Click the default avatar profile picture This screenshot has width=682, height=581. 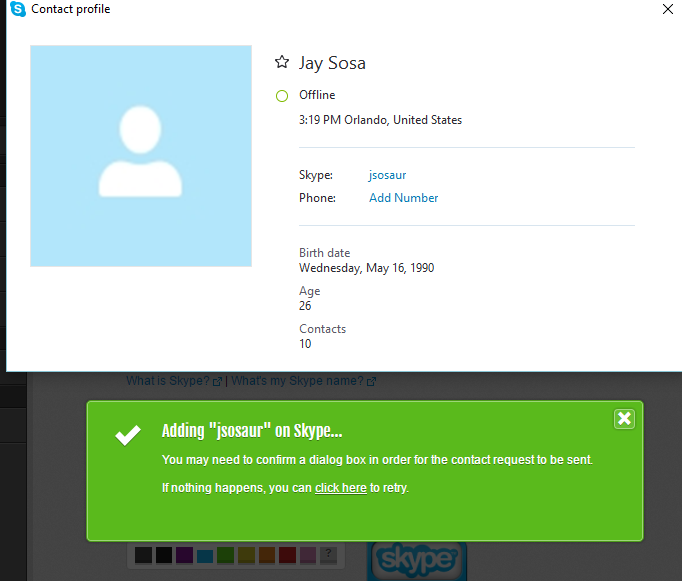click(x=141, y=156)
